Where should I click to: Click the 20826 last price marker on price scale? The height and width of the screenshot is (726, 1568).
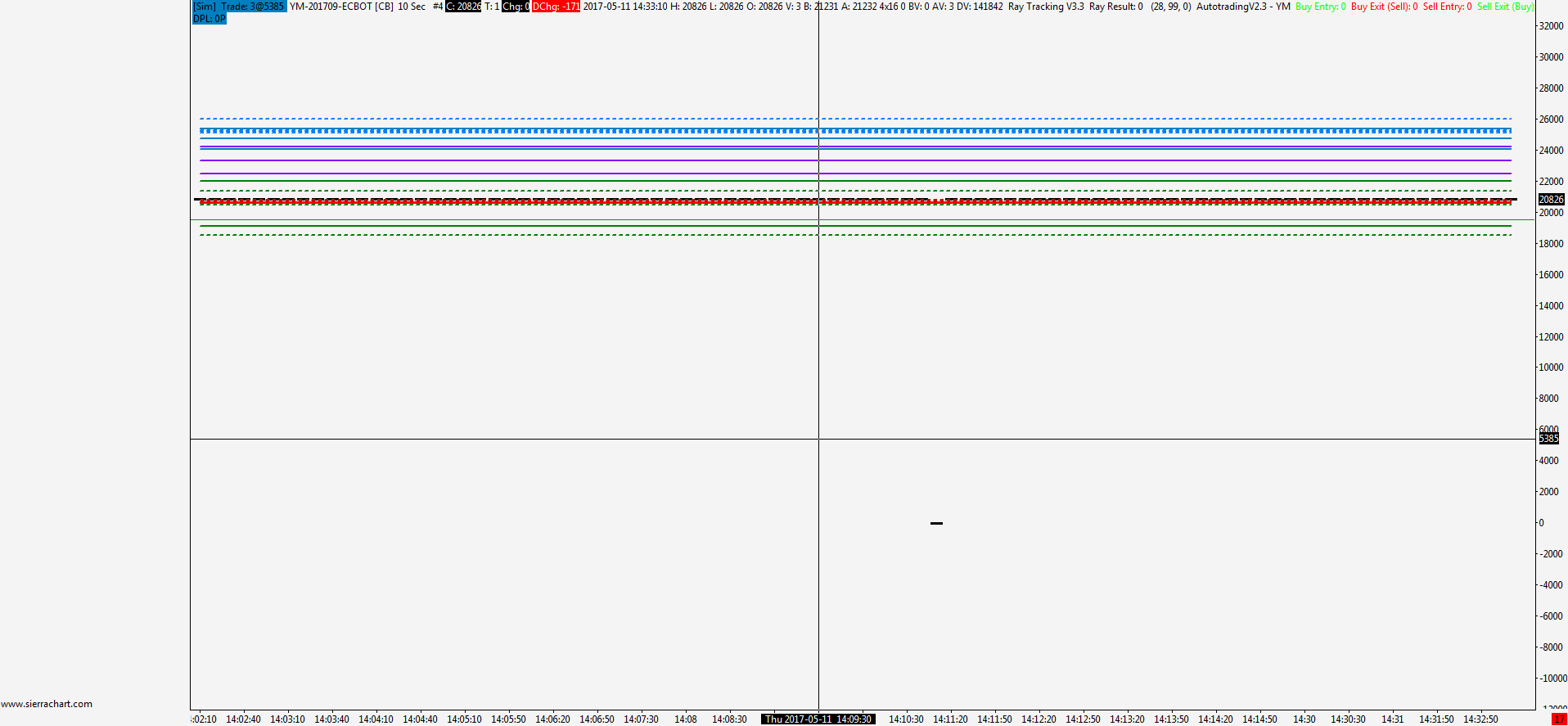1551,200
